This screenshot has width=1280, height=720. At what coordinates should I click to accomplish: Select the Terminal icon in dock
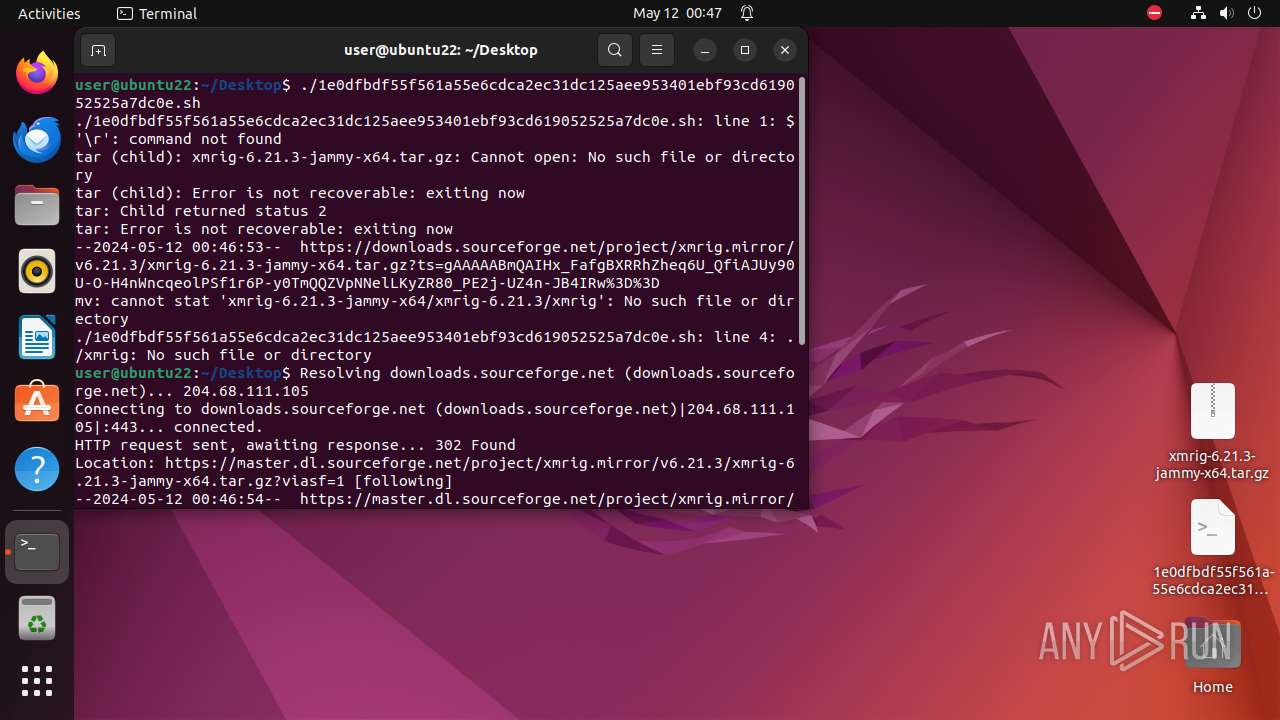point(37,551)
